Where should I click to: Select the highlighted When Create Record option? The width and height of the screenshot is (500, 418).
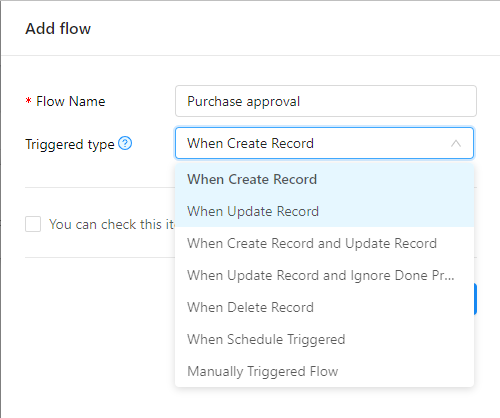(324, 179)
